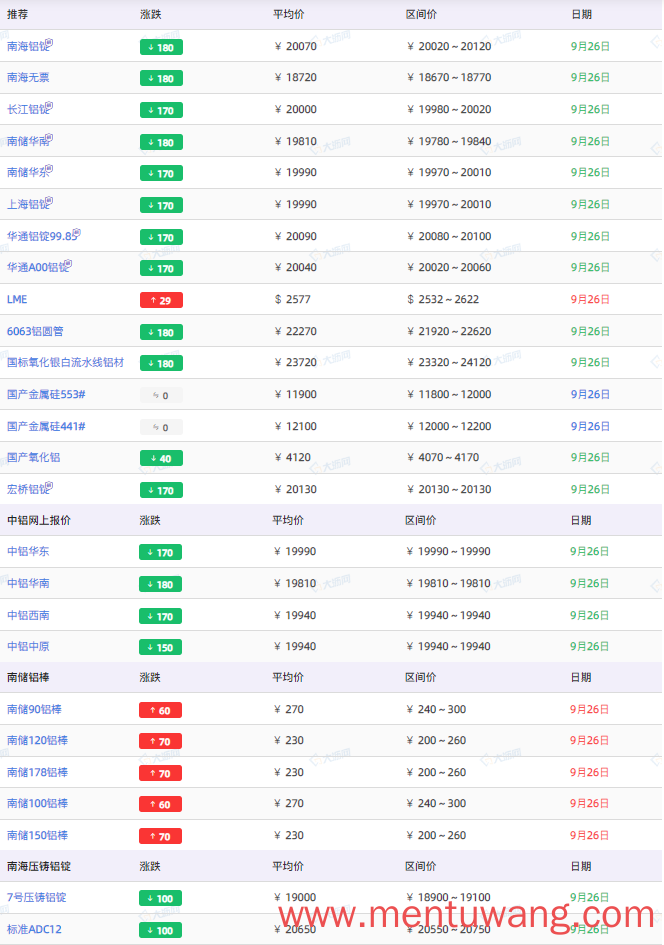Click the 南海压铸铝锭 section header
The image size is (664, 945).
point(39,866)
